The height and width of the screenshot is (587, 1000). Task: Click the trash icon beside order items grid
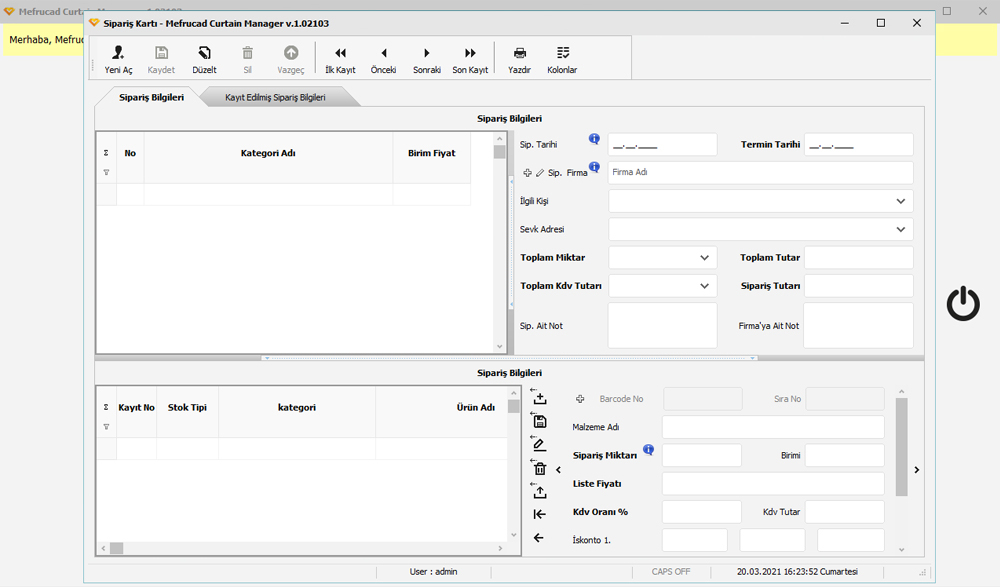point(540,468)
